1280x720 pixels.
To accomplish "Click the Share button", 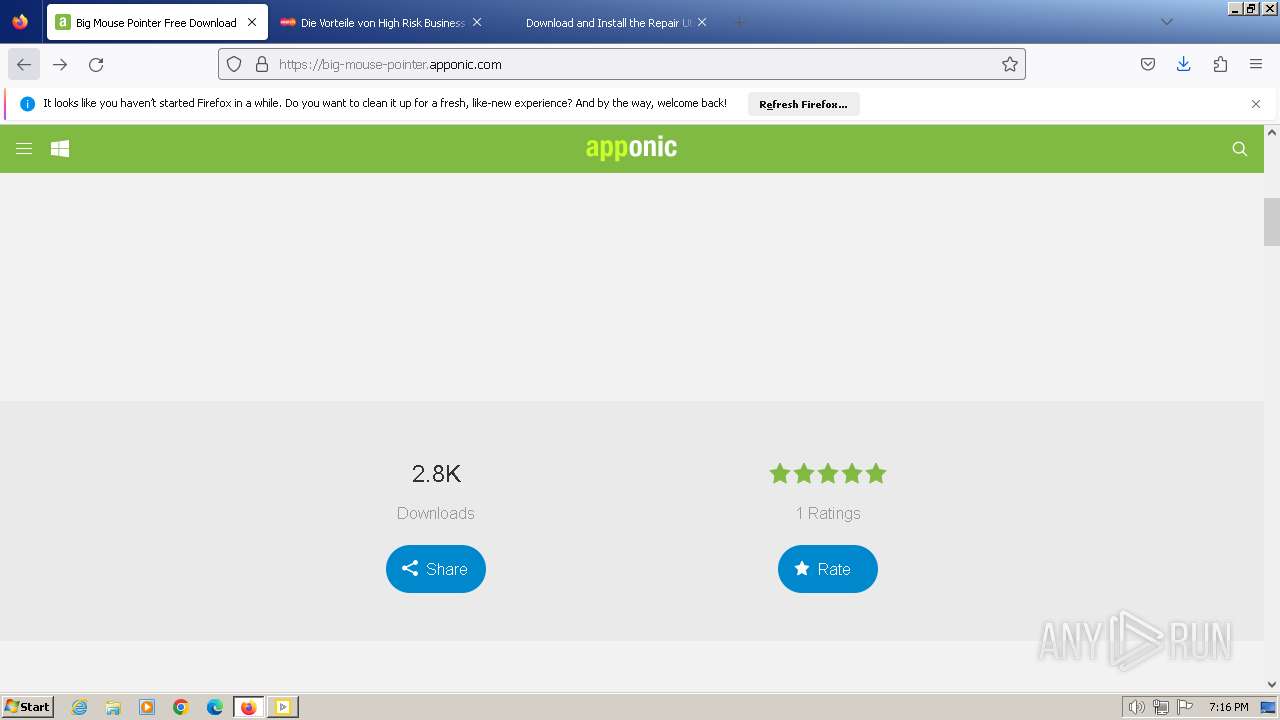I will (x=436, y=569).
